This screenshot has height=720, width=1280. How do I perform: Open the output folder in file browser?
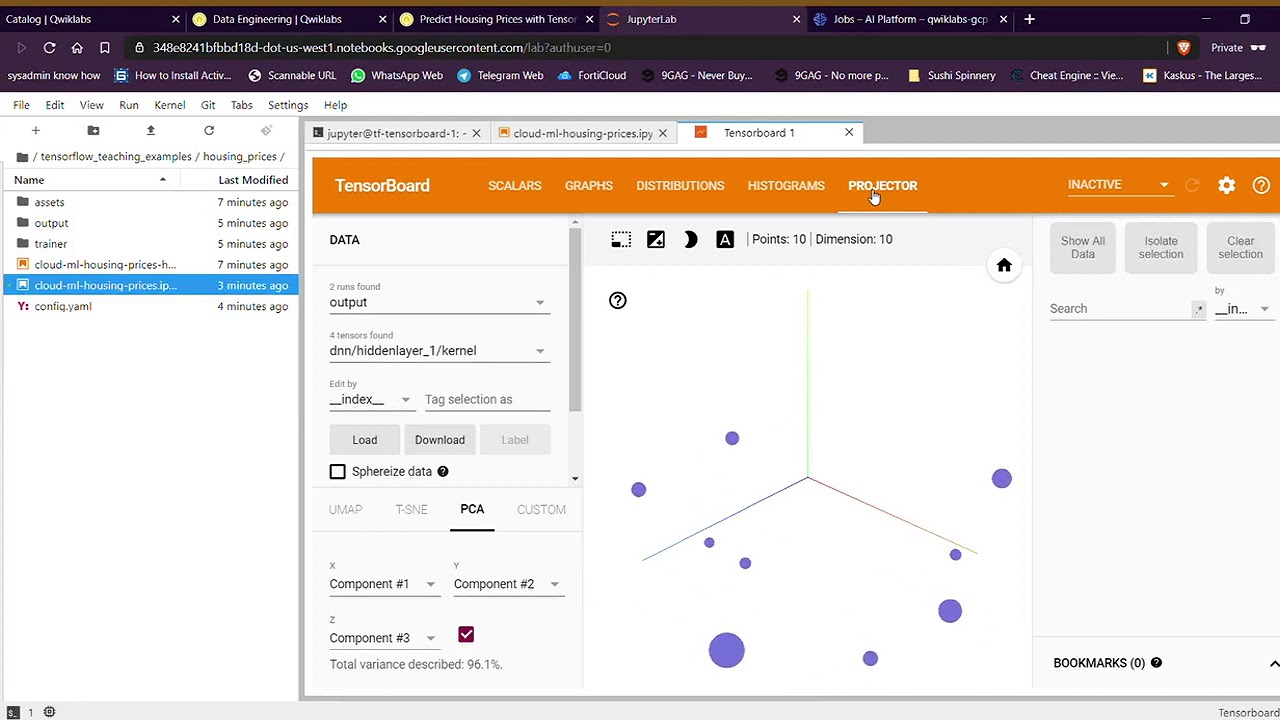[x=52, y=223]
